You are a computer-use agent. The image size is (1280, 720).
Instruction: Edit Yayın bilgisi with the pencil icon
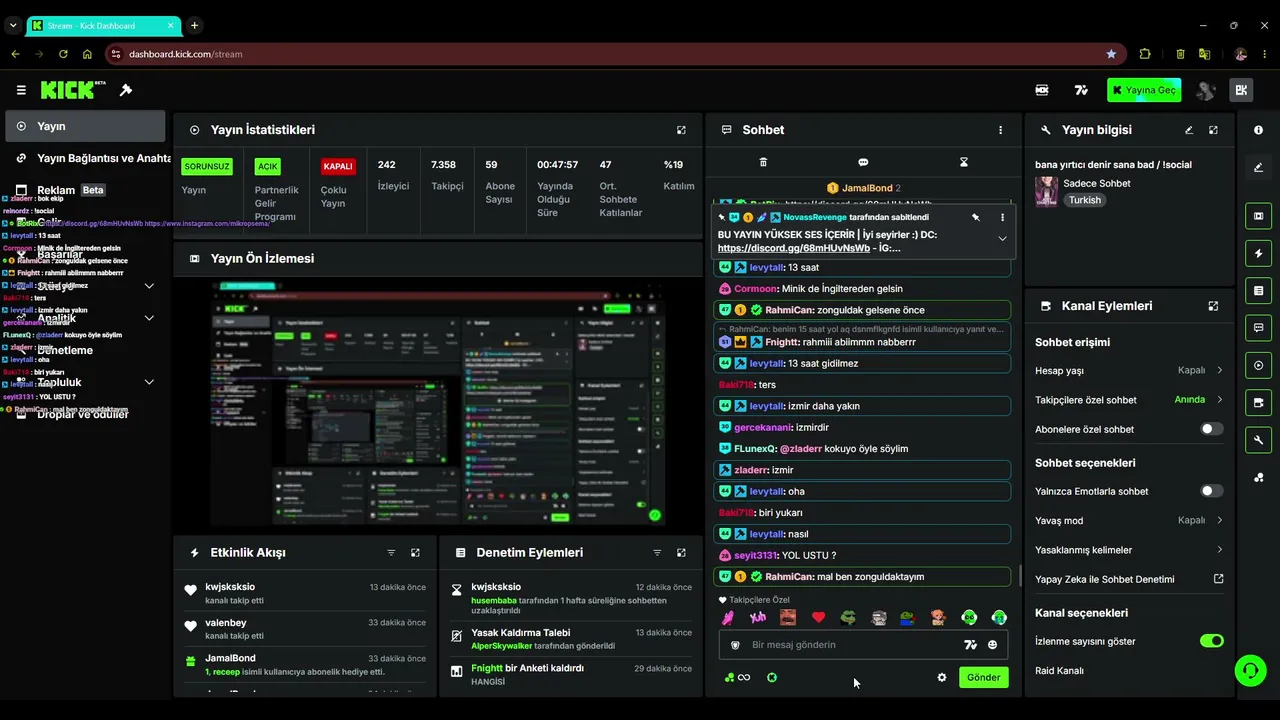[x=1189, y=130]
